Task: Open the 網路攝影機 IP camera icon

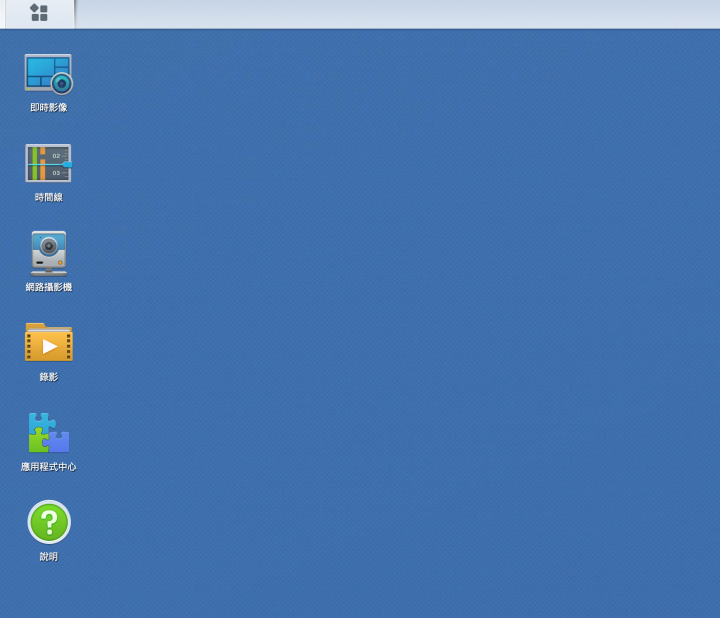Action: click(49, 253)
